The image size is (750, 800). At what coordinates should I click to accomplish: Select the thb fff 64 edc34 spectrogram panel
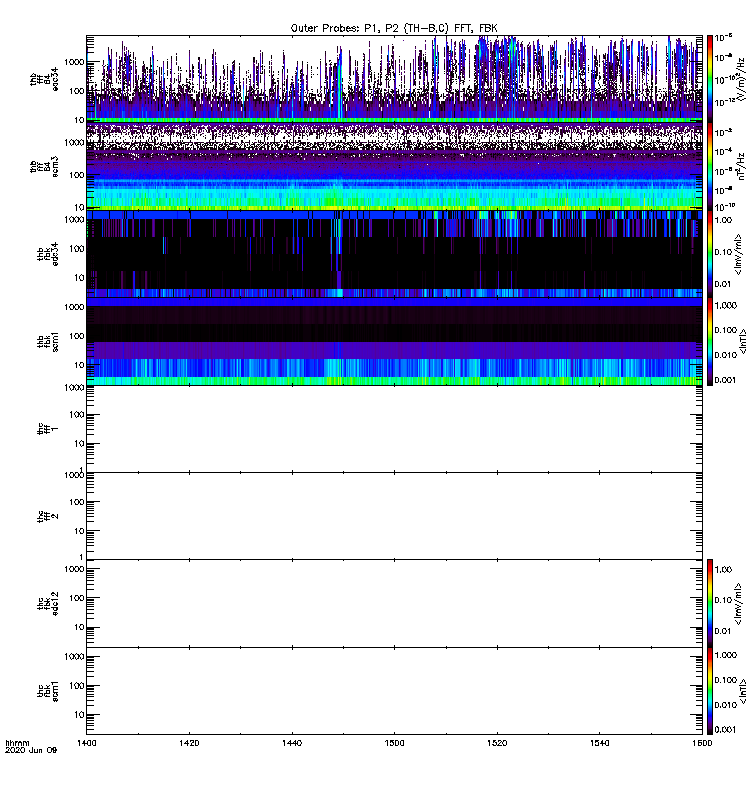pos(394,79)
